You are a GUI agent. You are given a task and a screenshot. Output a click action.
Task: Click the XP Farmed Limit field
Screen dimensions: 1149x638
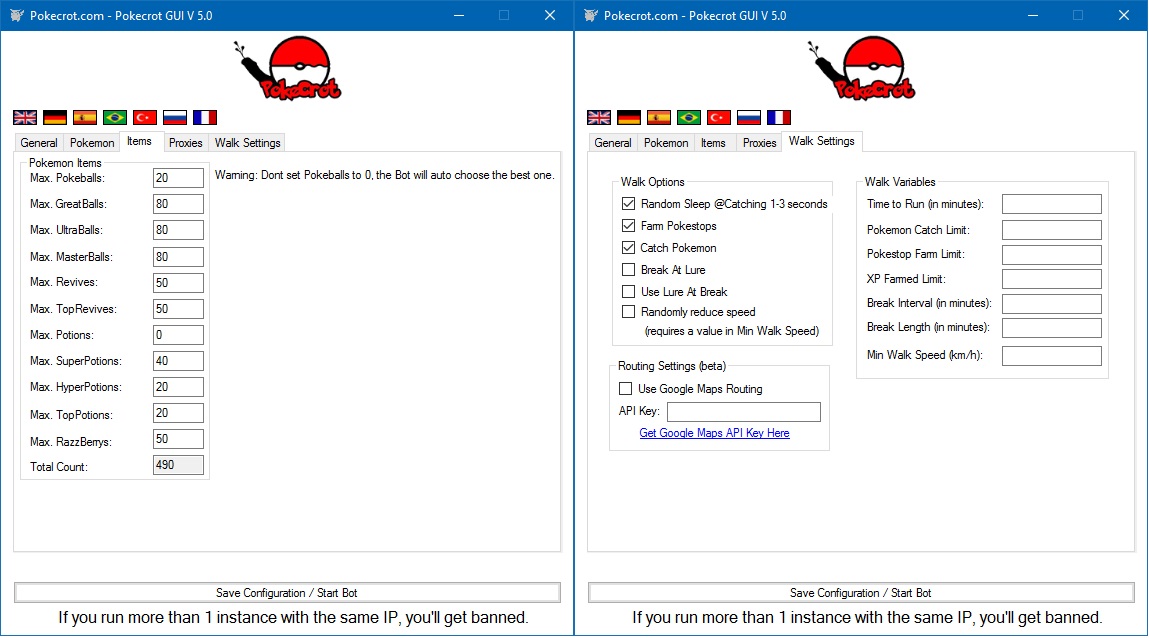[x=1052, y=279]
